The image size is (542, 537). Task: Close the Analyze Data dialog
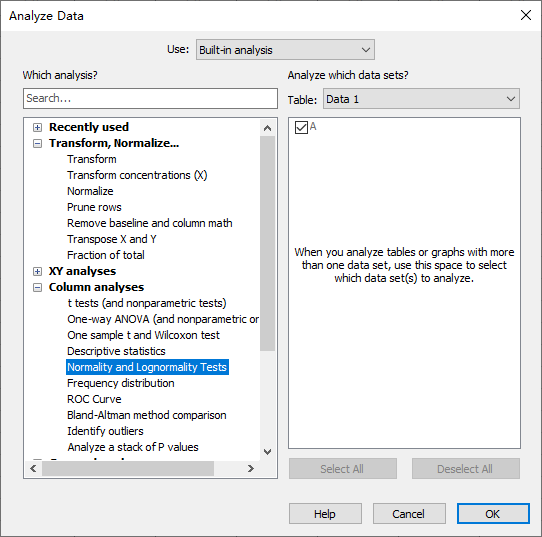click(x=526, y=15)
